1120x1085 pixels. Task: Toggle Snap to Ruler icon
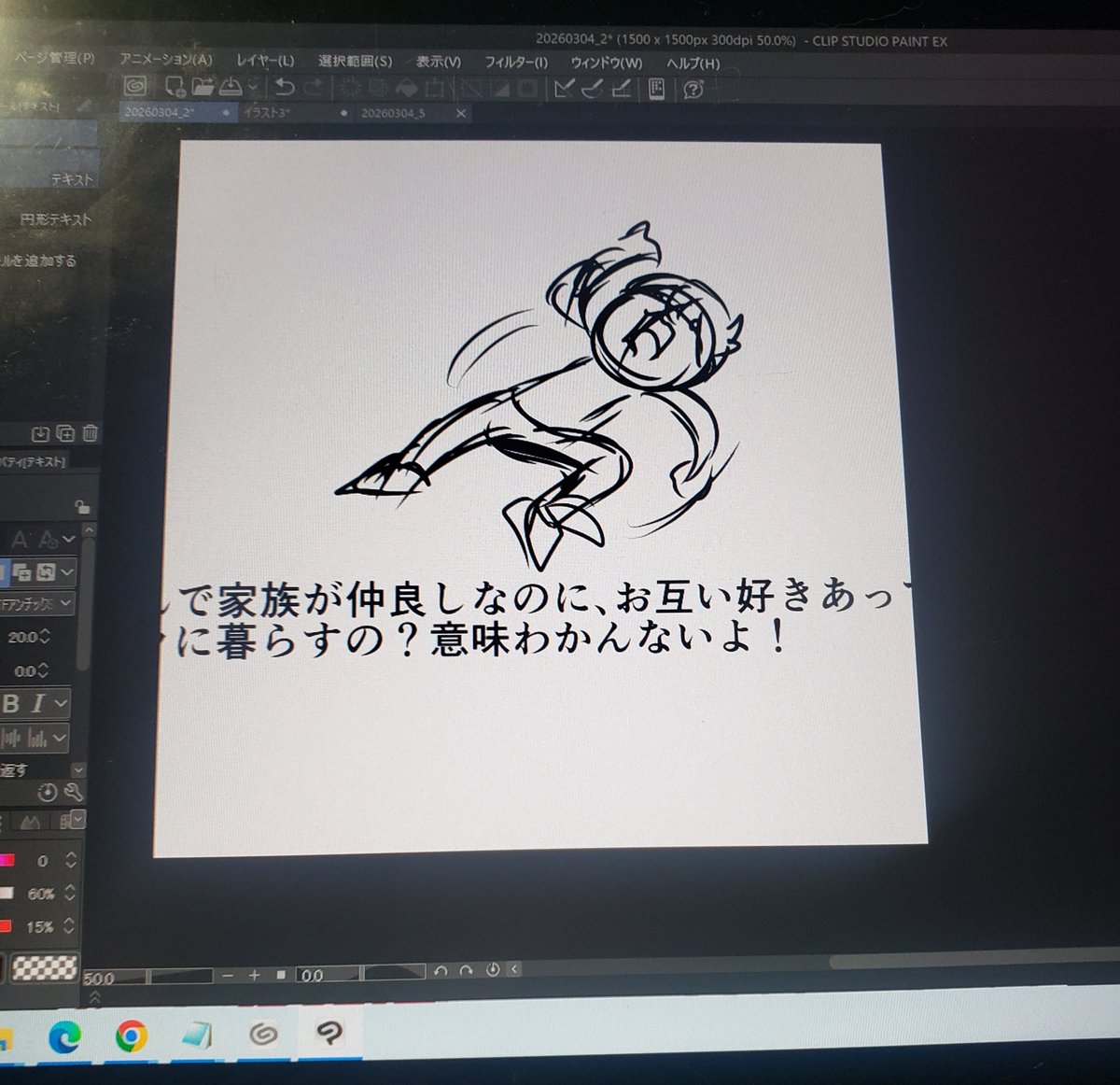point(564,89)
